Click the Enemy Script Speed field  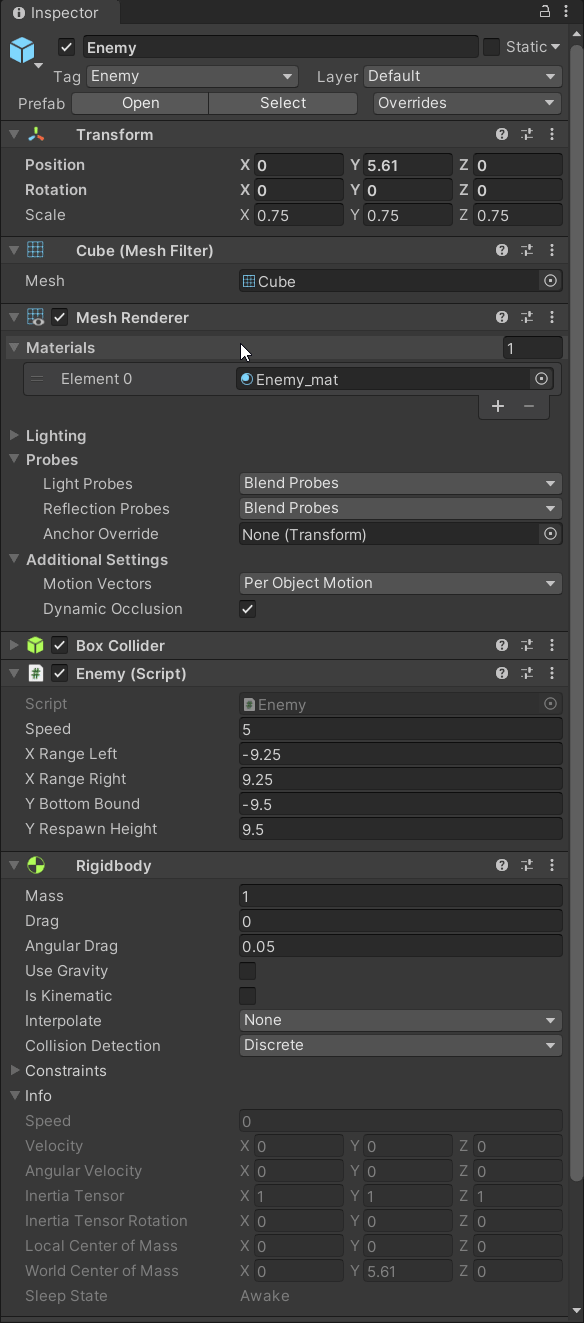[401, 730]
